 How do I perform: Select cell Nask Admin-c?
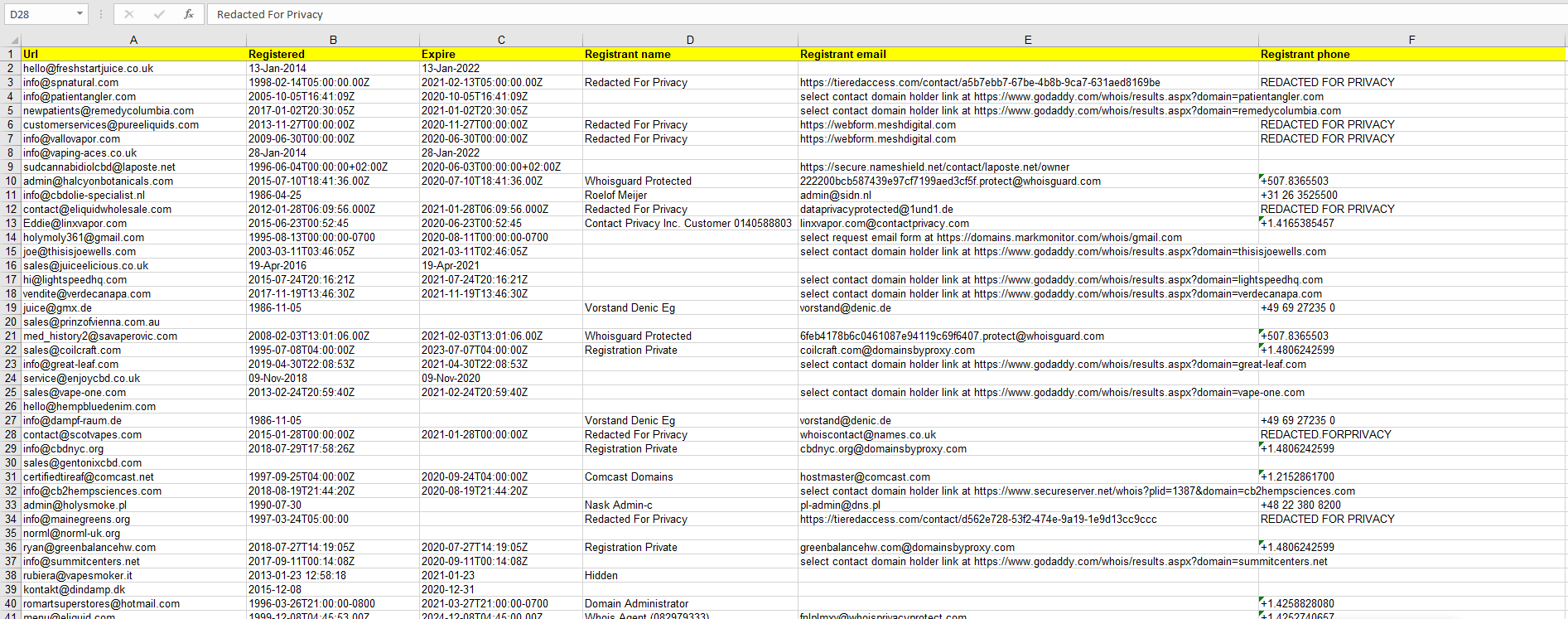[x=690, y=505]
